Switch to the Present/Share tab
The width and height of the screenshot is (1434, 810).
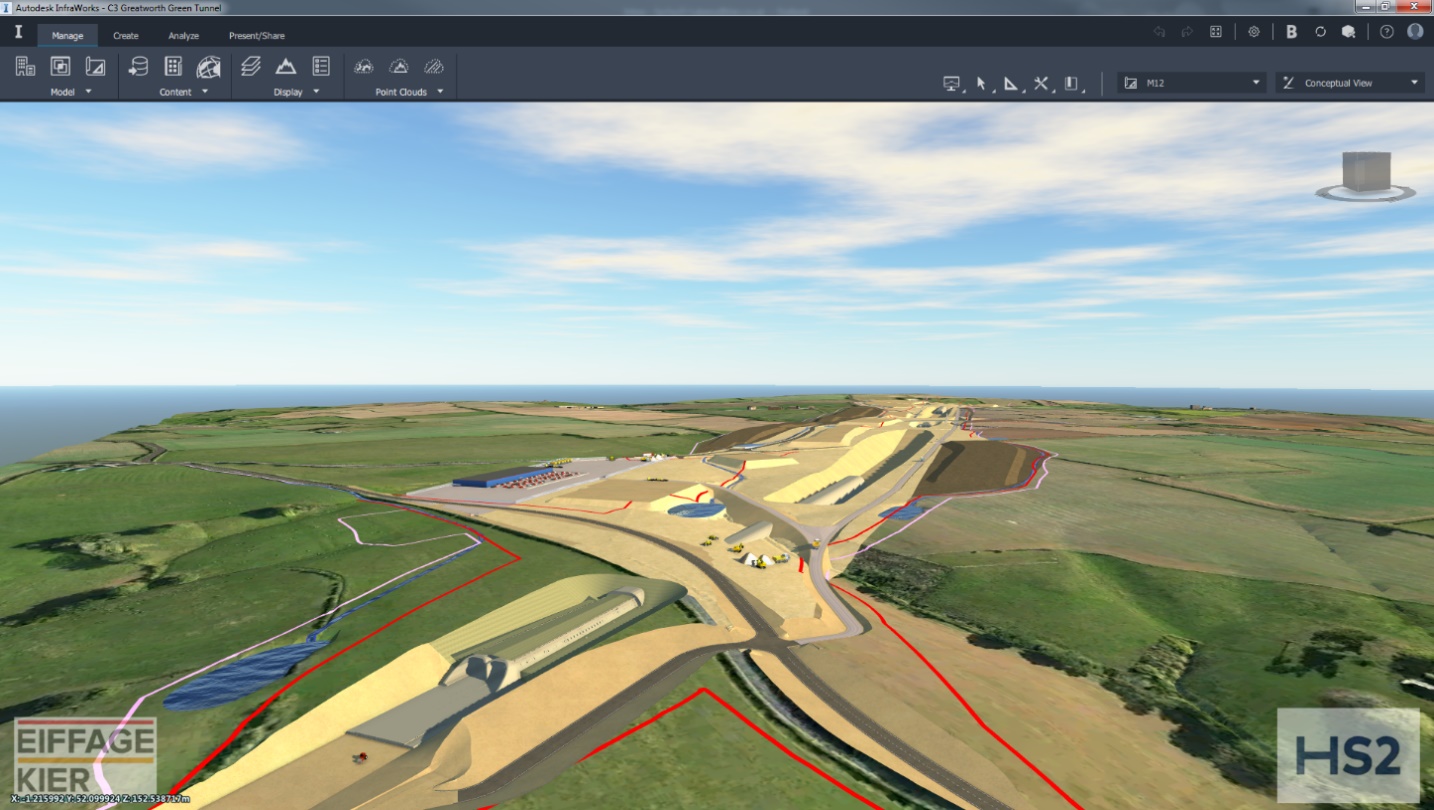pyautogui.click(x=257, y=35)
